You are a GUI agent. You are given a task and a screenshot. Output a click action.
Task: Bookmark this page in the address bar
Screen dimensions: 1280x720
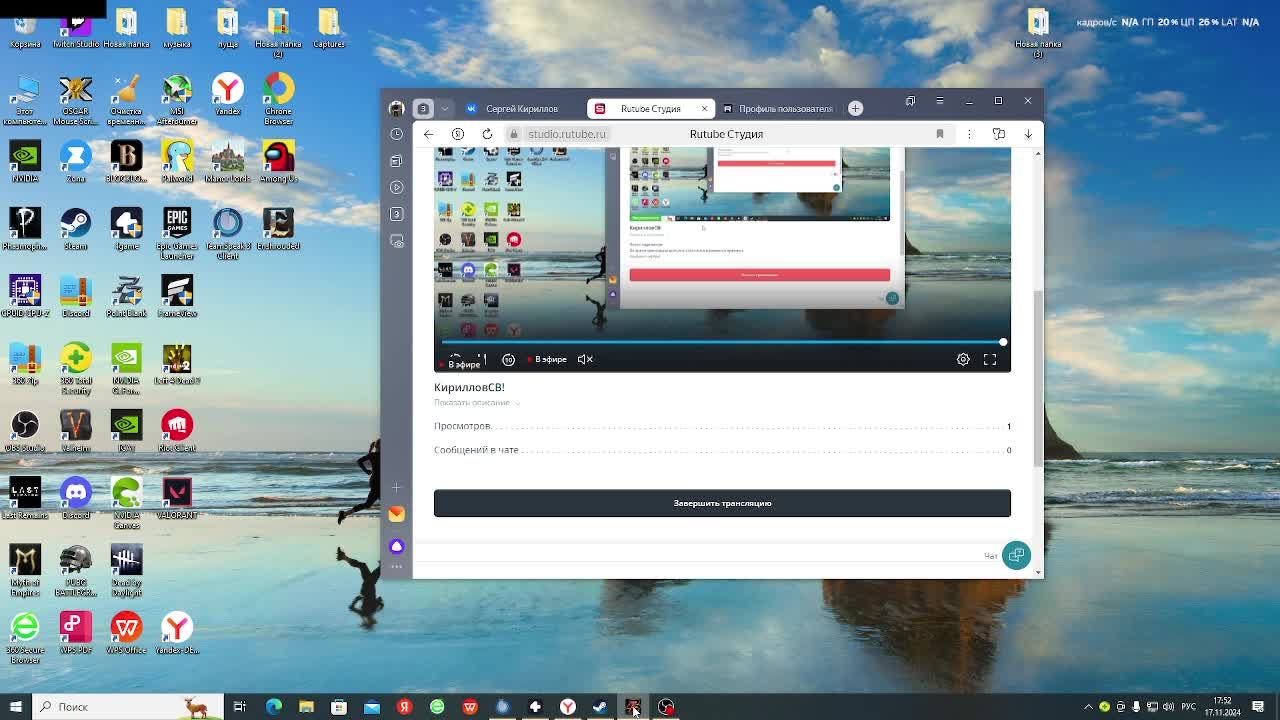[939, 134]
